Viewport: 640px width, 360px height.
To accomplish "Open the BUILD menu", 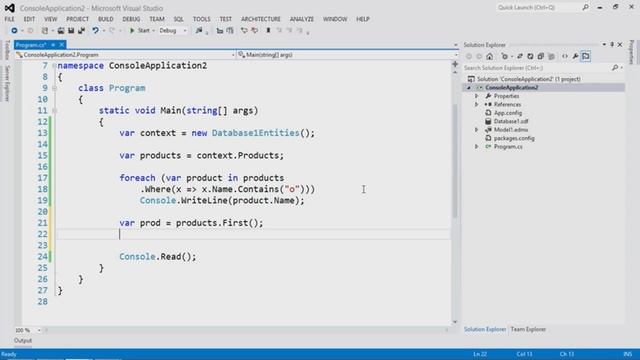I will click(105, 19).
